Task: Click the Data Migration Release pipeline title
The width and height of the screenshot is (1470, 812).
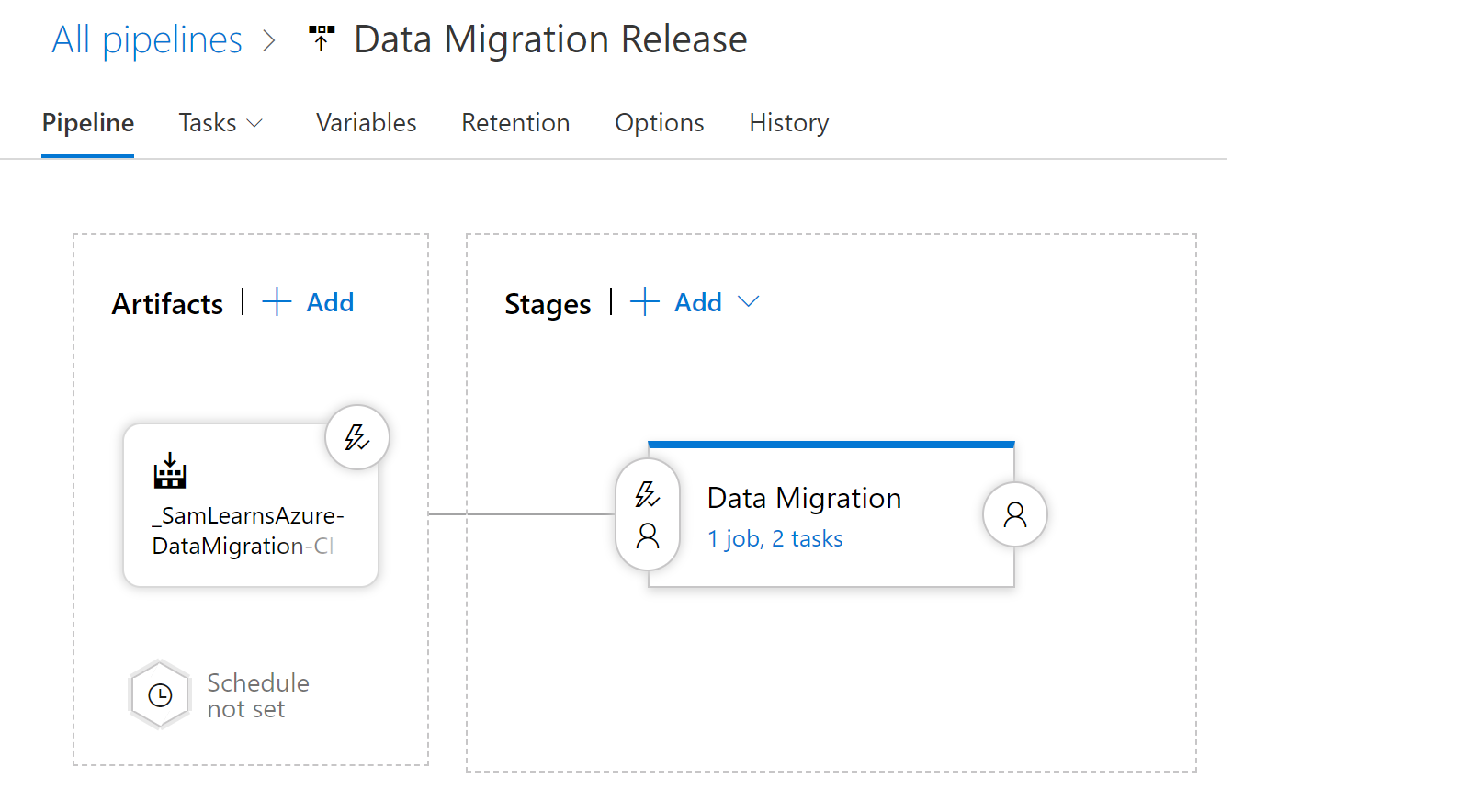Action: [x=550, y=39]
